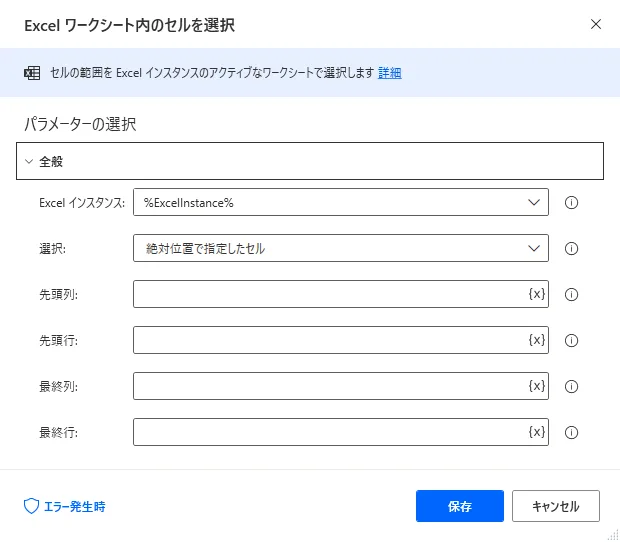Click the info icon beside 先頭行 field
The height and width of the screenshot is (542, 620).
[x=572, y=340]
